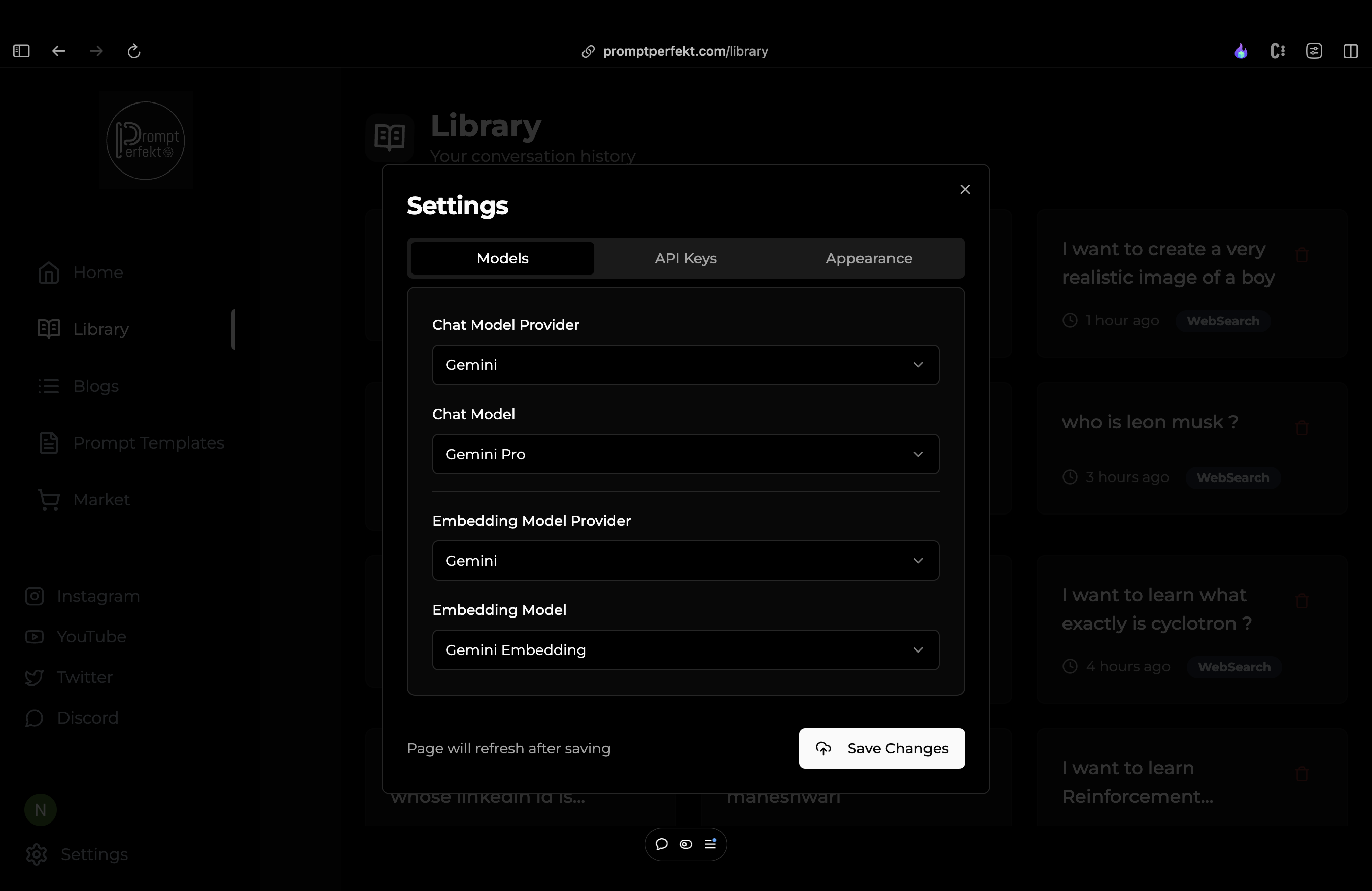Viewport: 1372px width, 891px height.
Task: Select the Home icon in the sidebar
Action: pyautogui.click(x=48, y=272)
